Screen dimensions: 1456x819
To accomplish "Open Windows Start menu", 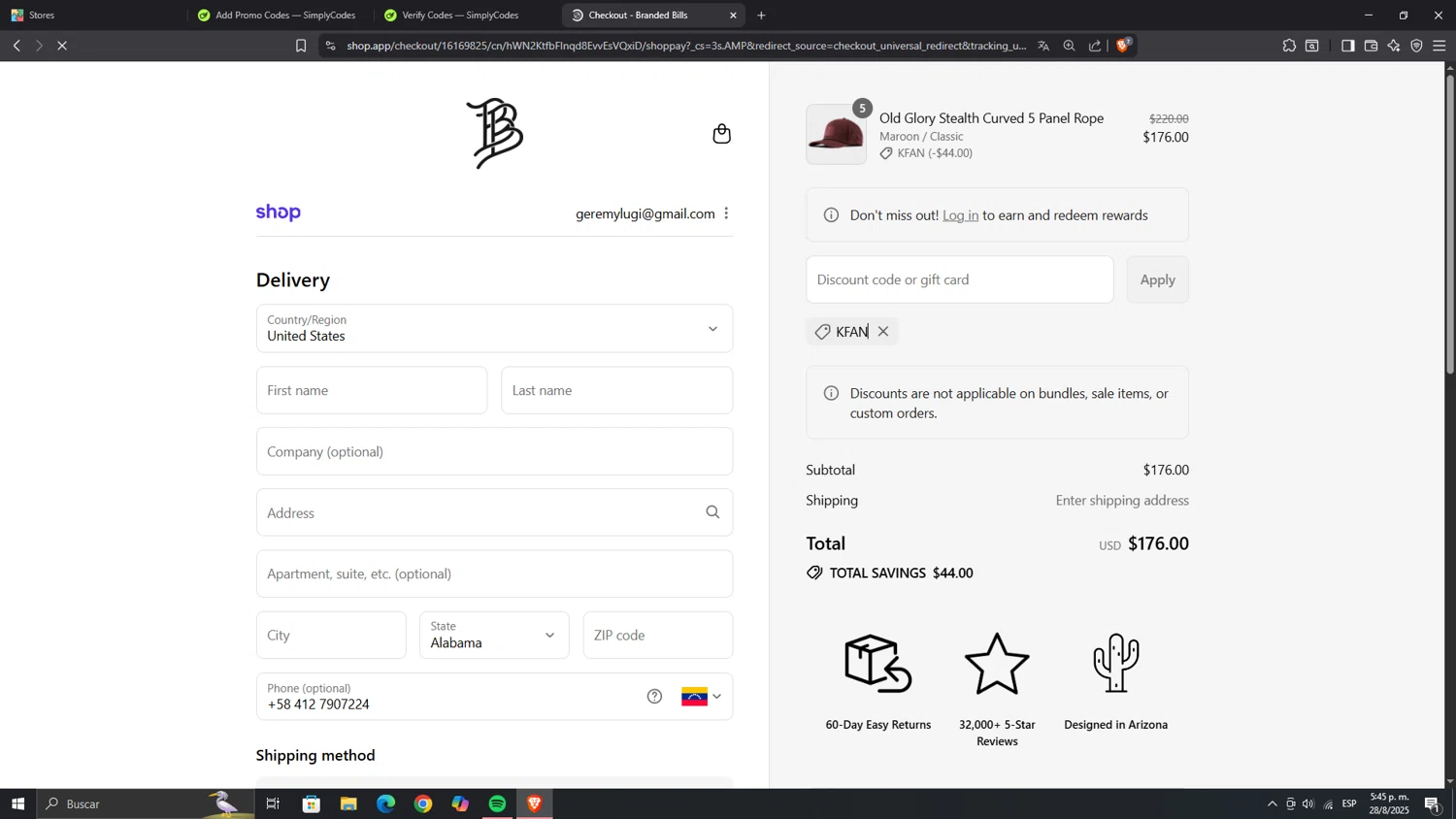I will 17,803.
